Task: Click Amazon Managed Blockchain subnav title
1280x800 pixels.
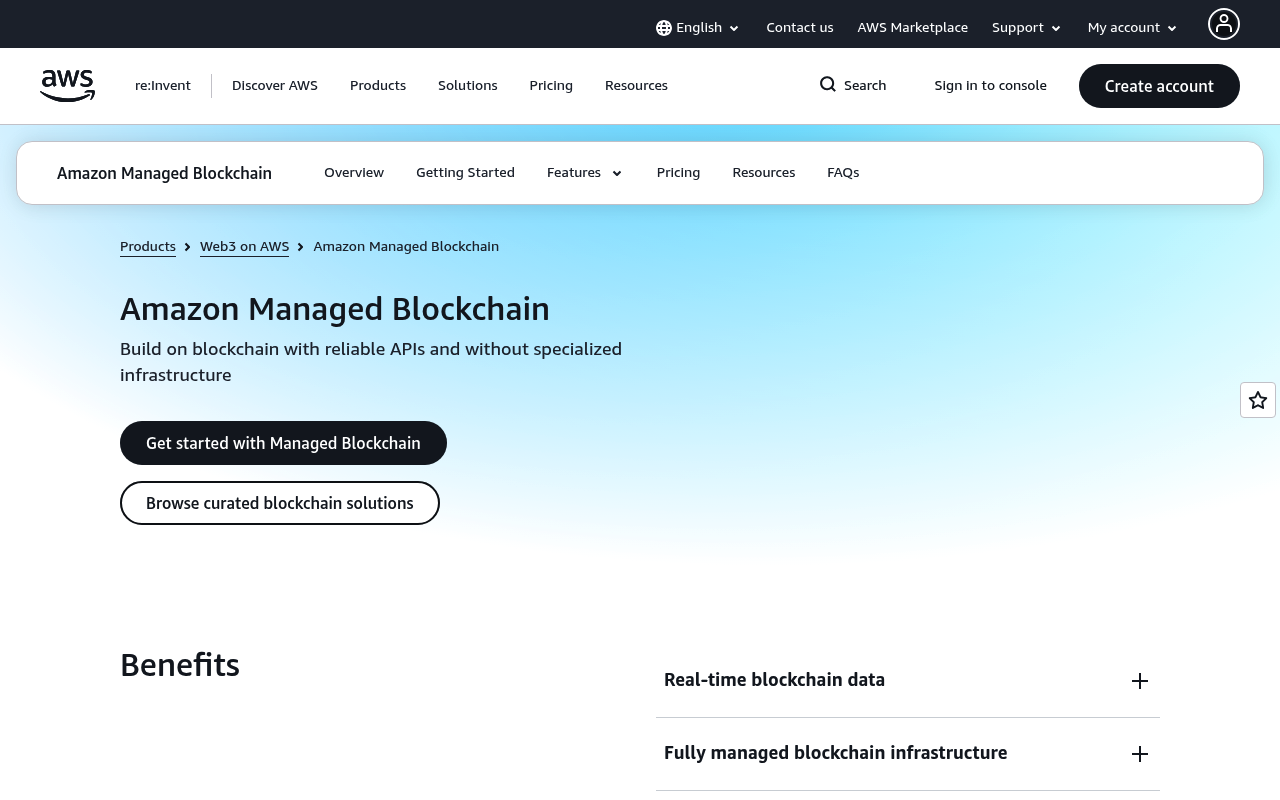Action: [164, 173]
